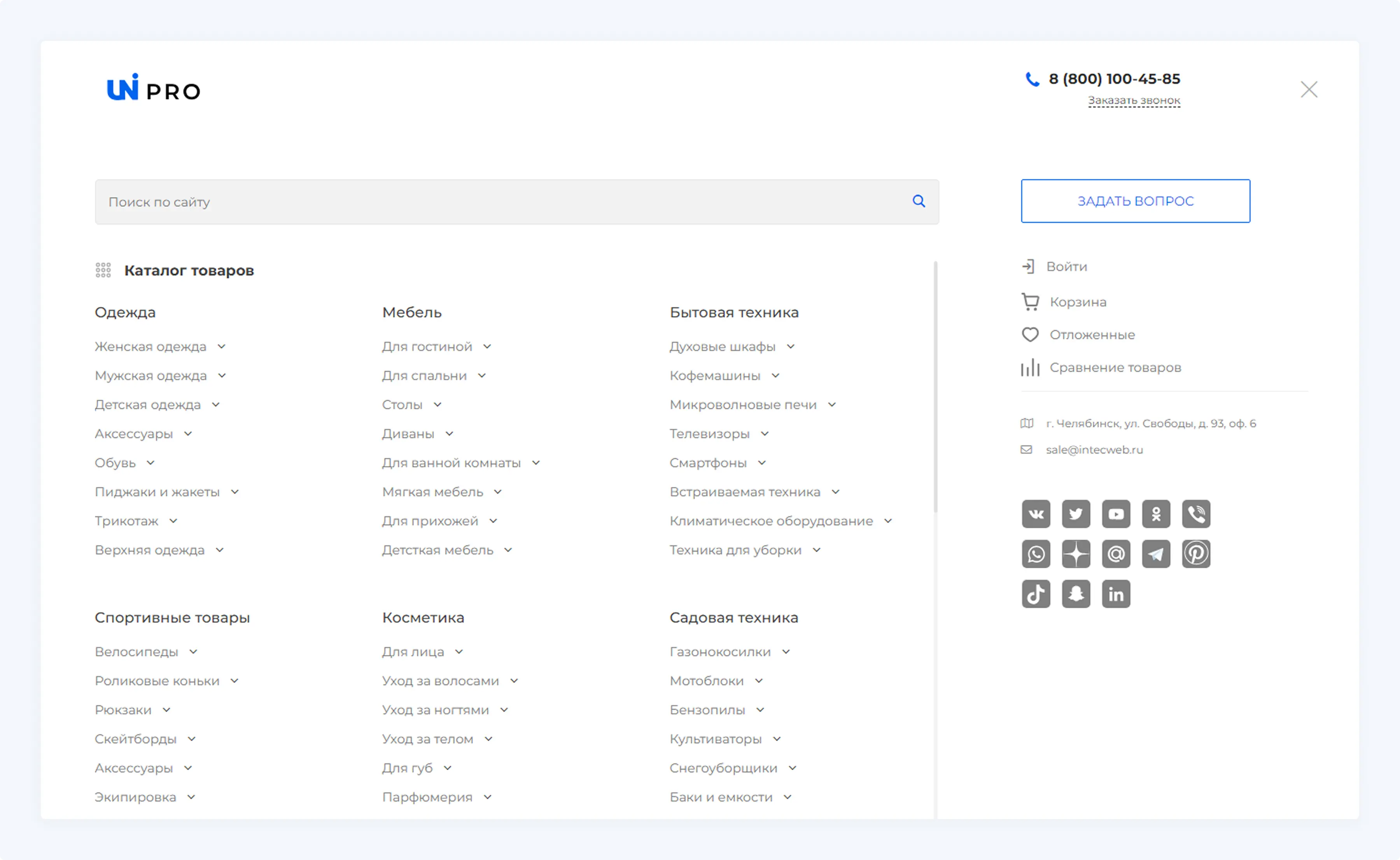Click the ЗАДАТЬ ВОПРОС button
The image size is (1400, 860).
[x=1135, y=201]
